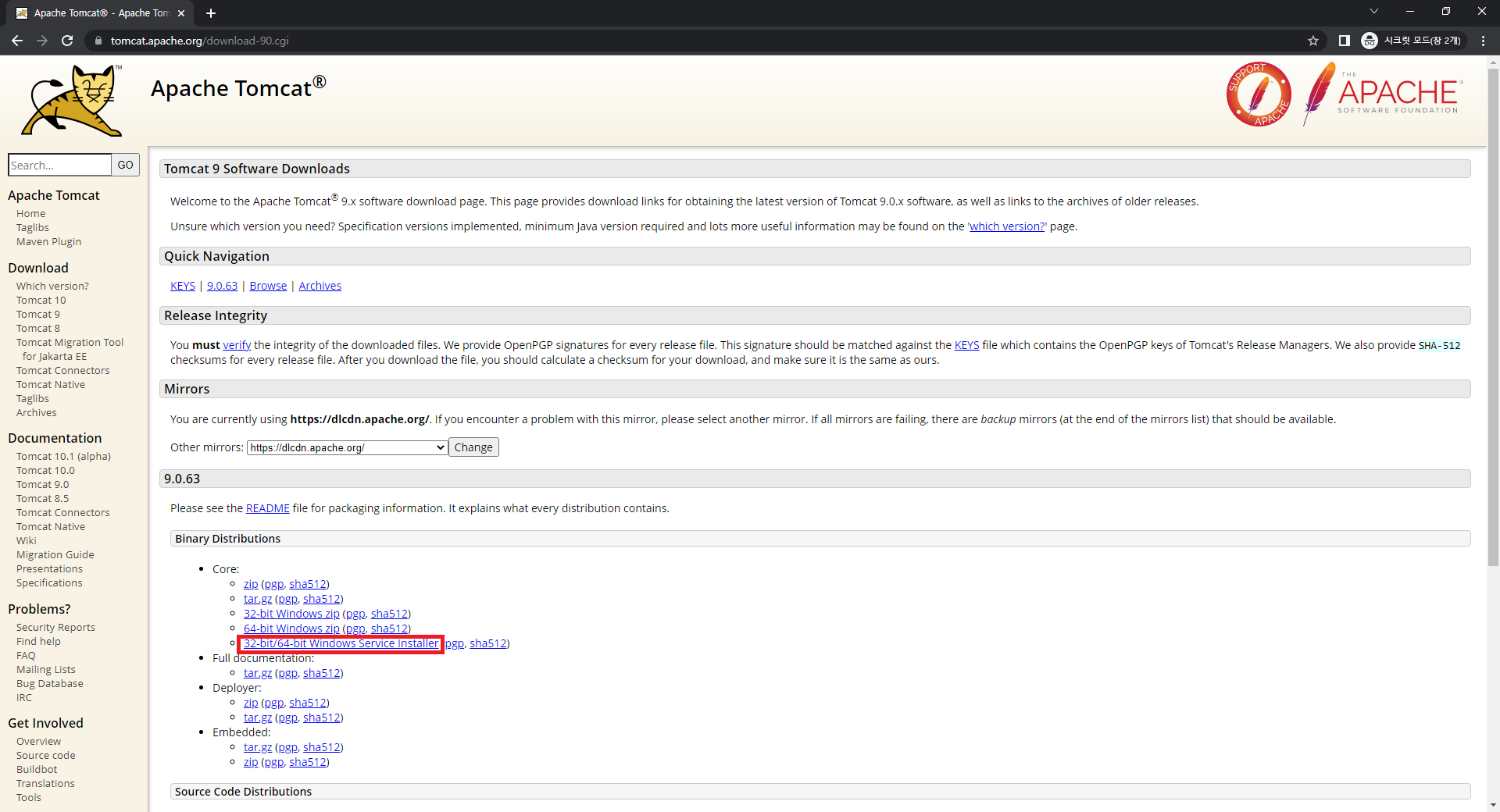The width and height of the screenshot is (1500, 812).
Task: Click the browser forward arrow
Action: coord(42,41)
